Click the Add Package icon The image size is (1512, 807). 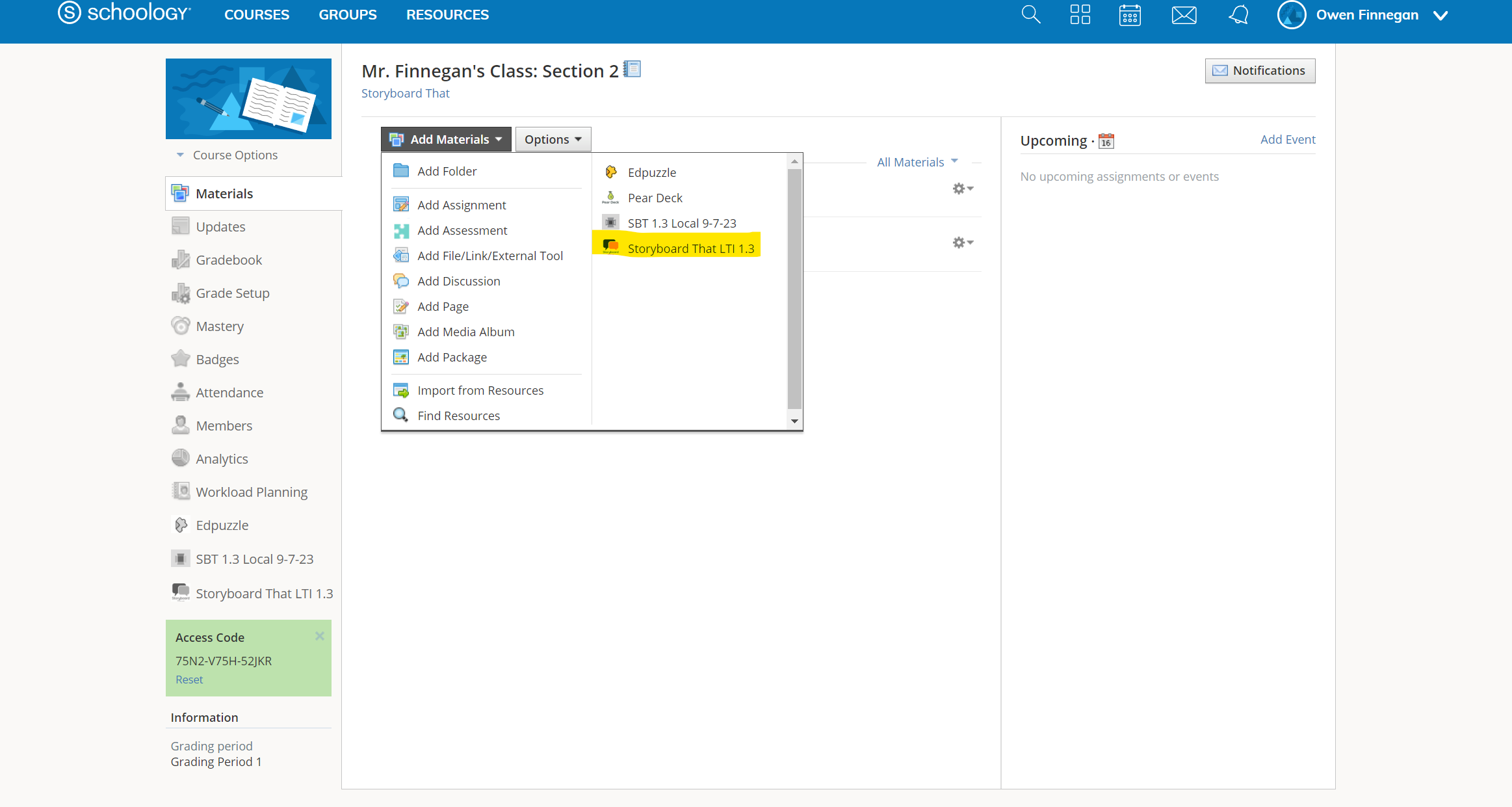click(401, 357)
